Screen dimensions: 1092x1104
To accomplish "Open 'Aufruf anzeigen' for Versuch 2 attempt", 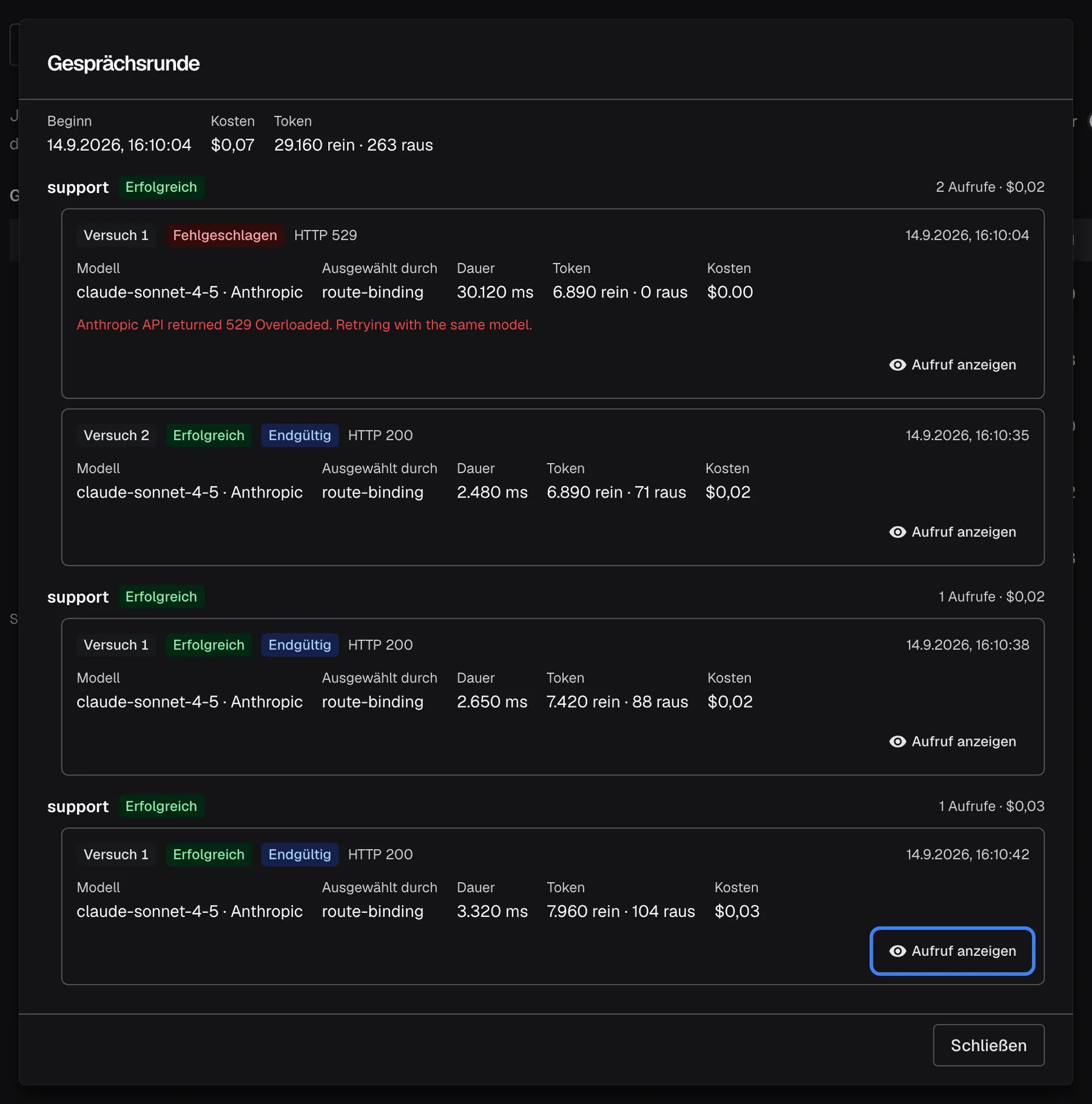I will pyautogui.click(x=952, y=532).
